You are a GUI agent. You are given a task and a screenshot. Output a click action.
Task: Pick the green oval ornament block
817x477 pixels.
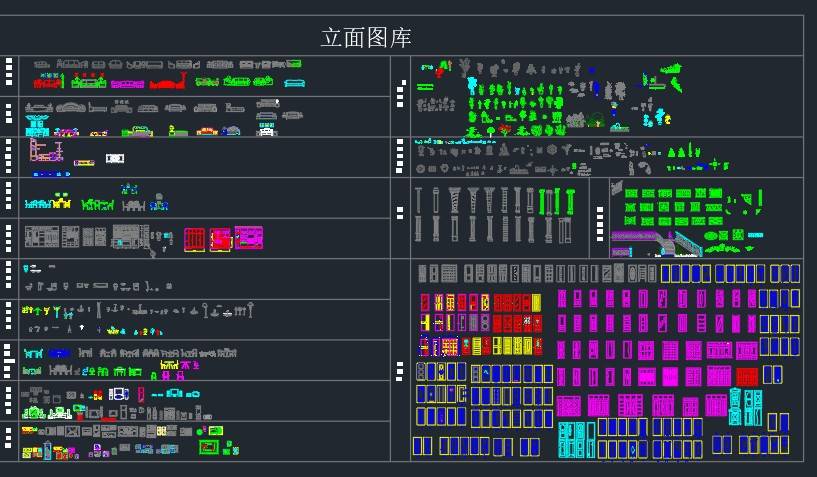point(710,236)
